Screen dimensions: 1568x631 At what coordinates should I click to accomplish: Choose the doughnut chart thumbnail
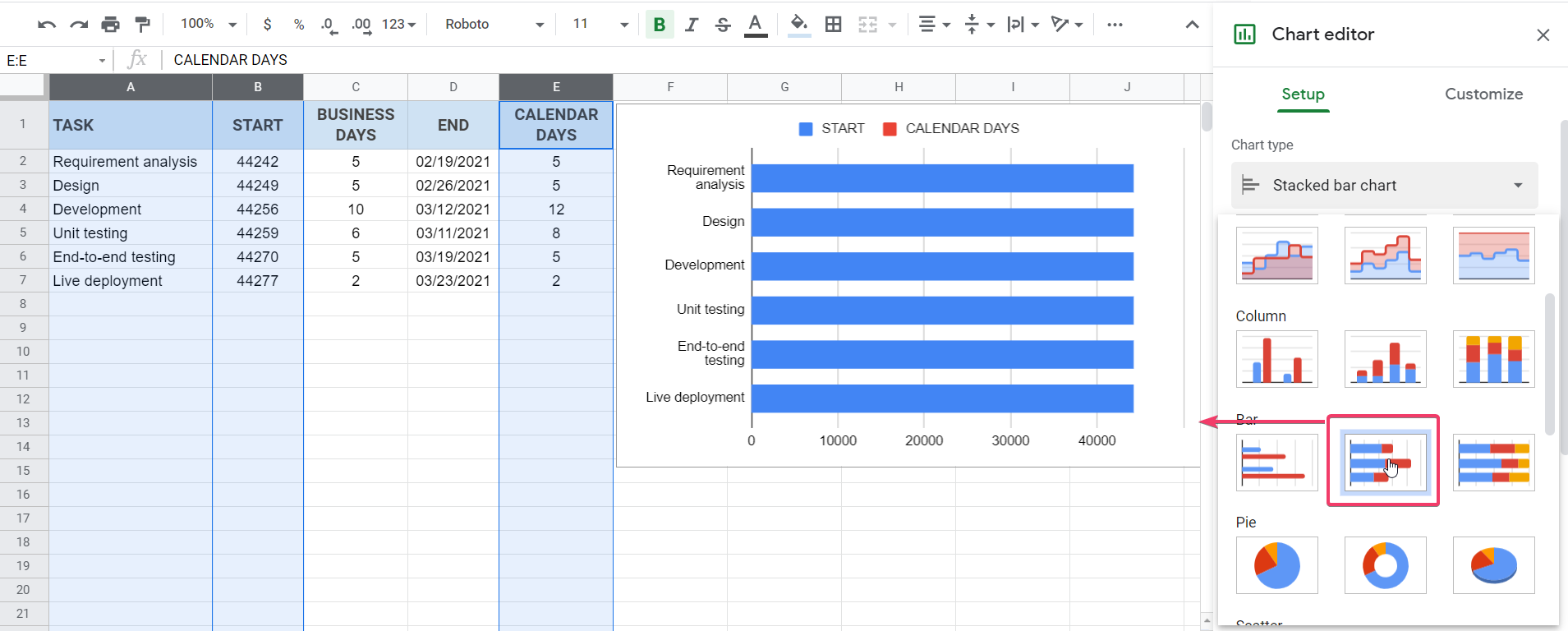coord(1385,565)
